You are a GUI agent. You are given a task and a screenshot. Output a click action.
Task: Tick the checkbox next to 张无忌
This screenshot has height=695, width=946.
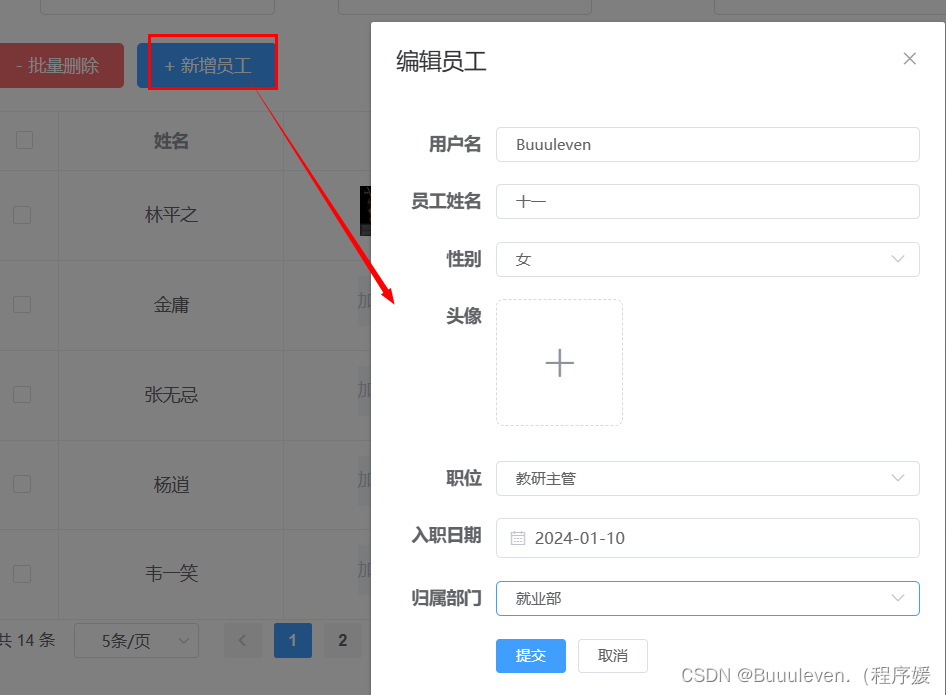point(21,394)
